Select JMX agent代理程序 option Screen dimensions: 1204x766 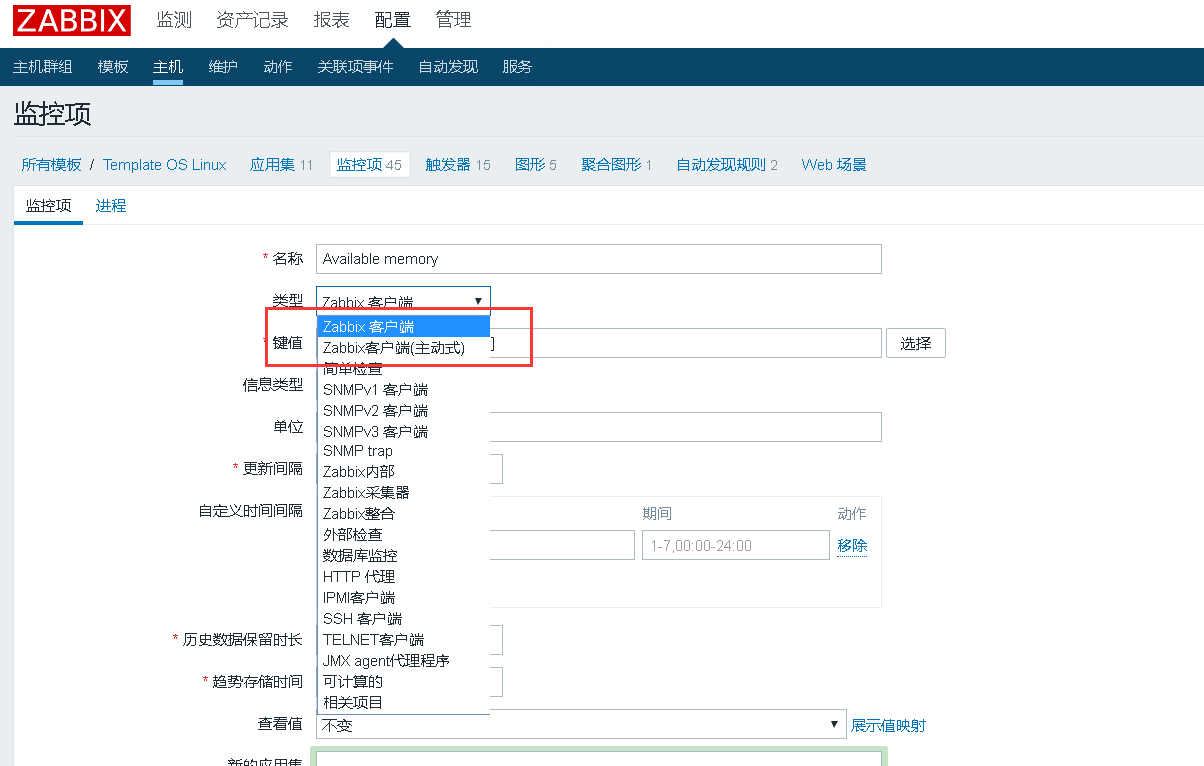(x=403, y=660)
